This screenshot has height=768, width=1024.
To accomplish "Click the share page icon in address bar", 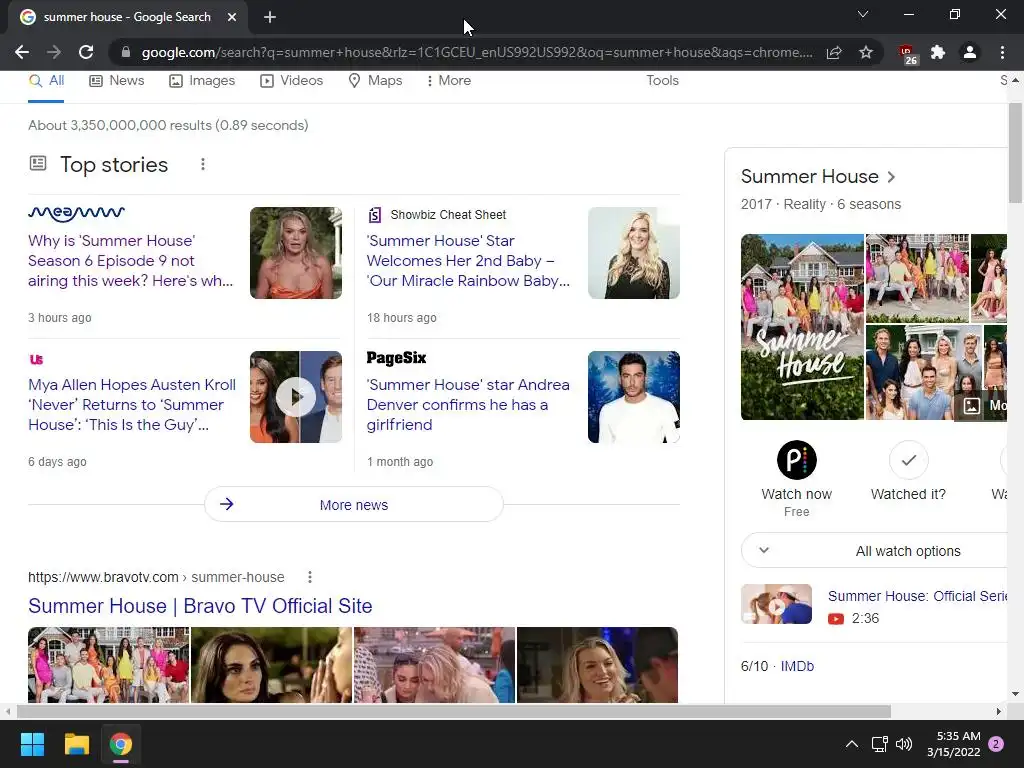I will point(834,52).
